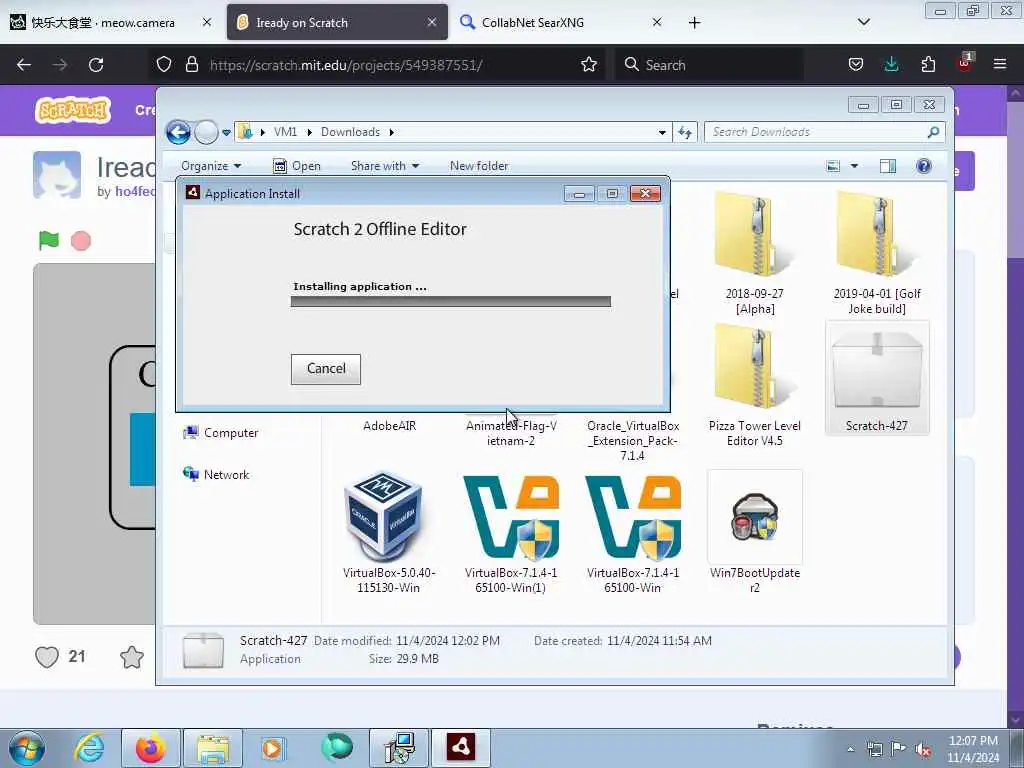Image resolution: width=1024 pixels, height=768 pixels.
Task: Open Windows Explorer from the taskbar
Action: click(212, 748)
